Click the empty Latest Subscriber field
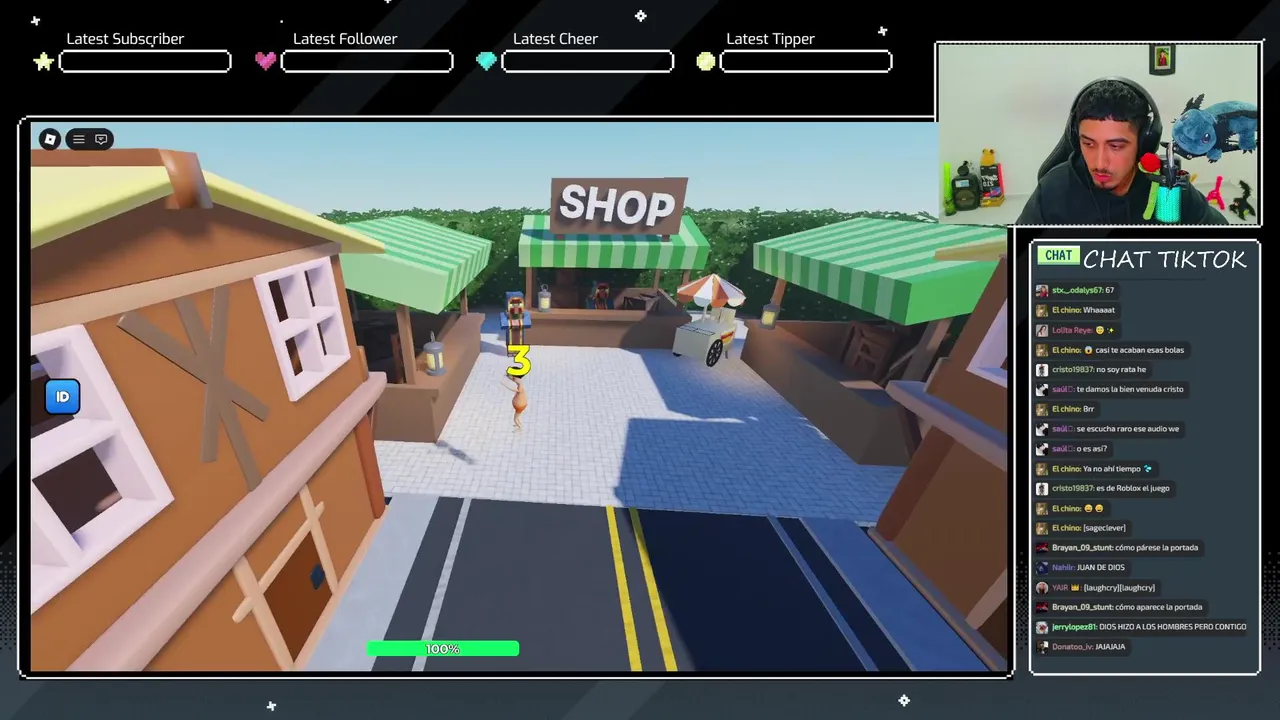1280x720 pixels. pos(145,62)
